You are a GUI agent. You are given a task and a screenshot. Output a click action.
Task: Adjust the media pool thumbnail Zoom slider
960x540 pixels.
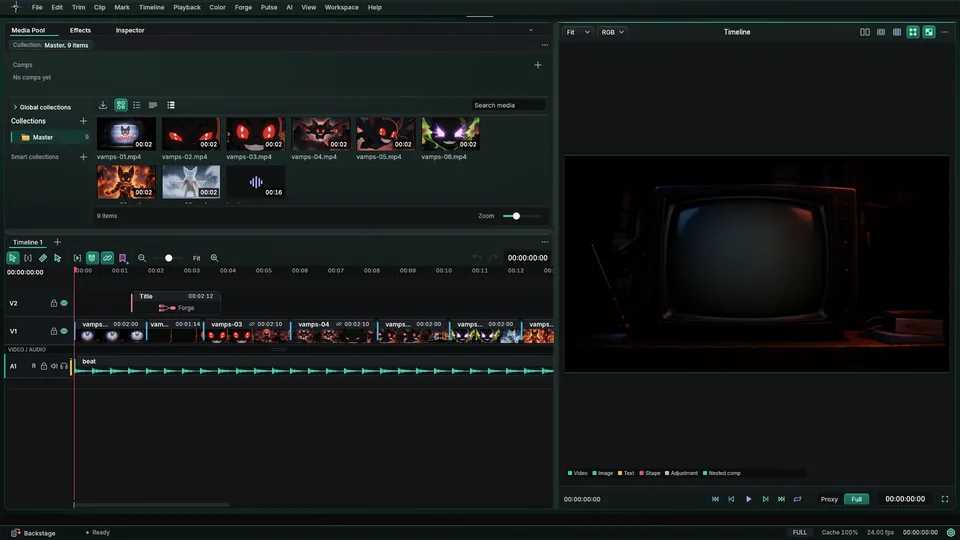coord(516,216)
